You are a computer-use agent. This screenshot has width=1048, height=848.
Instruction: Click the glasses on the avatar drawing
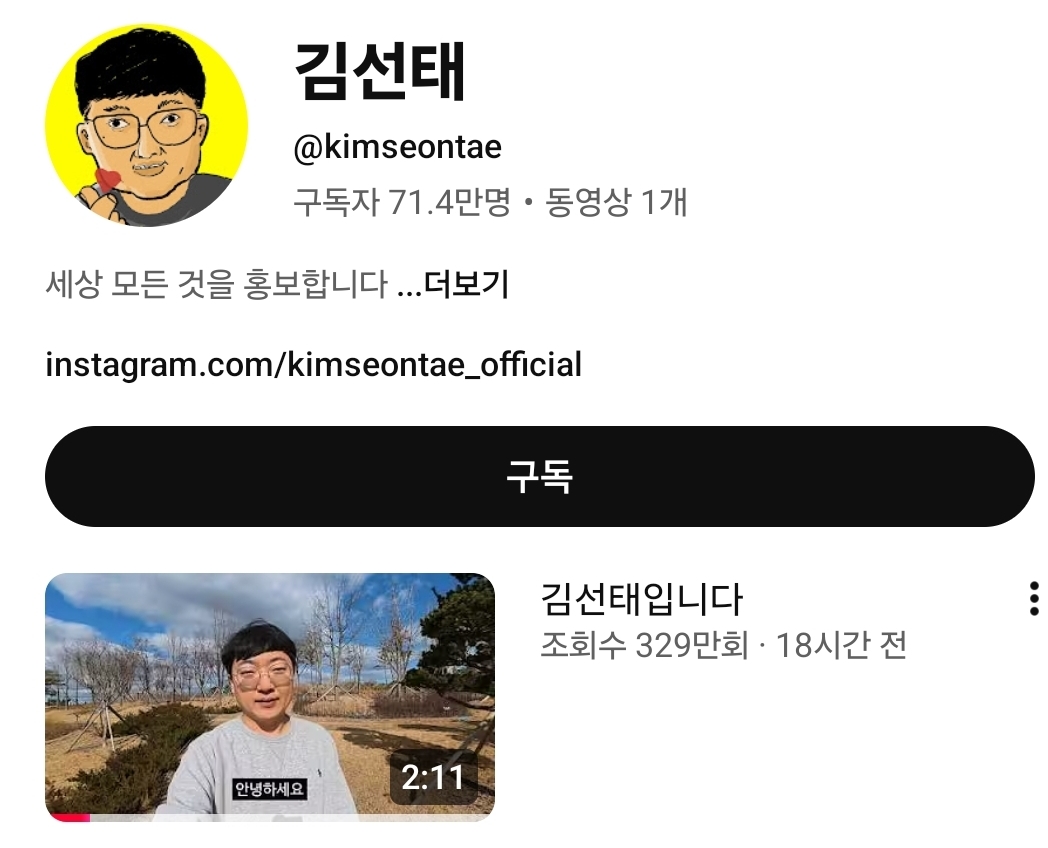coord(146,128)
